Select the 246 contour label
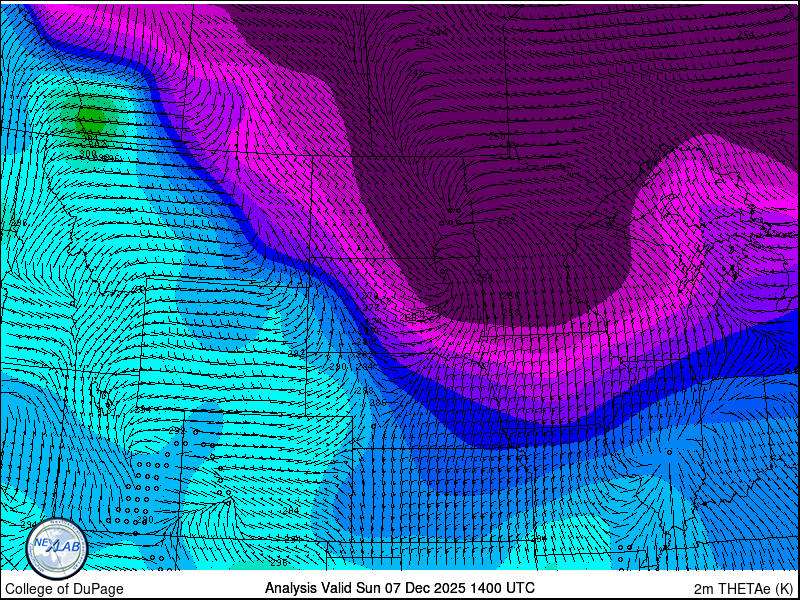The width and height of the screenshot is (800, 600). coord(422,42)
